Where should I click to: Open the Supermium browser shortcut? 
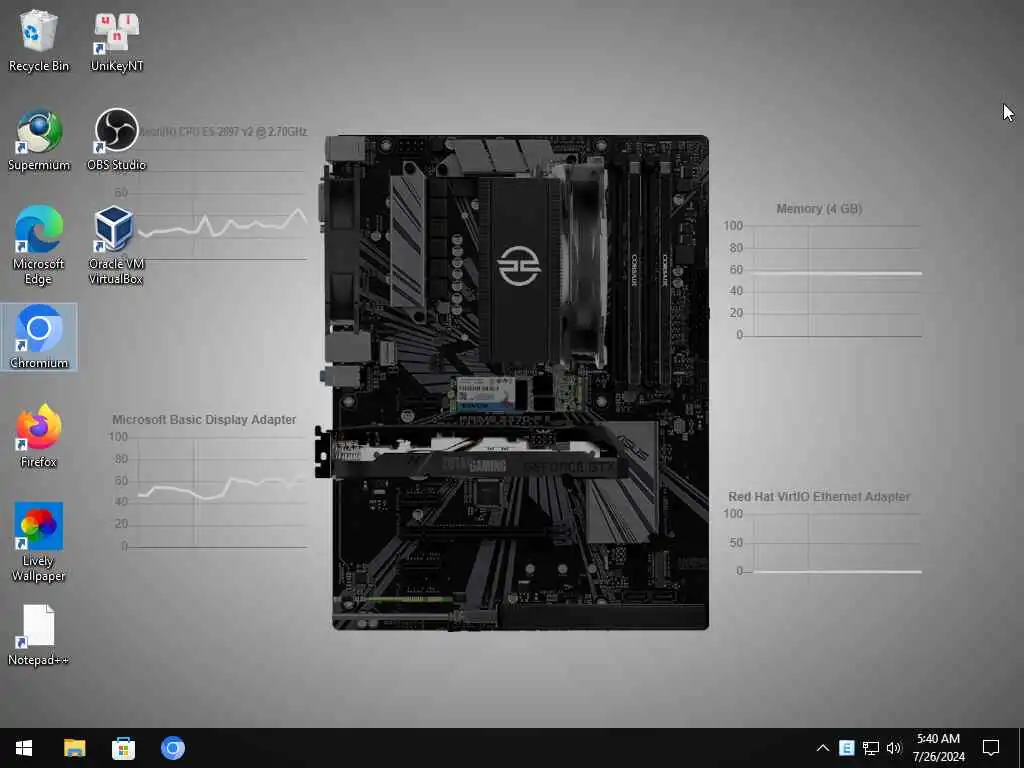click(x=39, y=140)
